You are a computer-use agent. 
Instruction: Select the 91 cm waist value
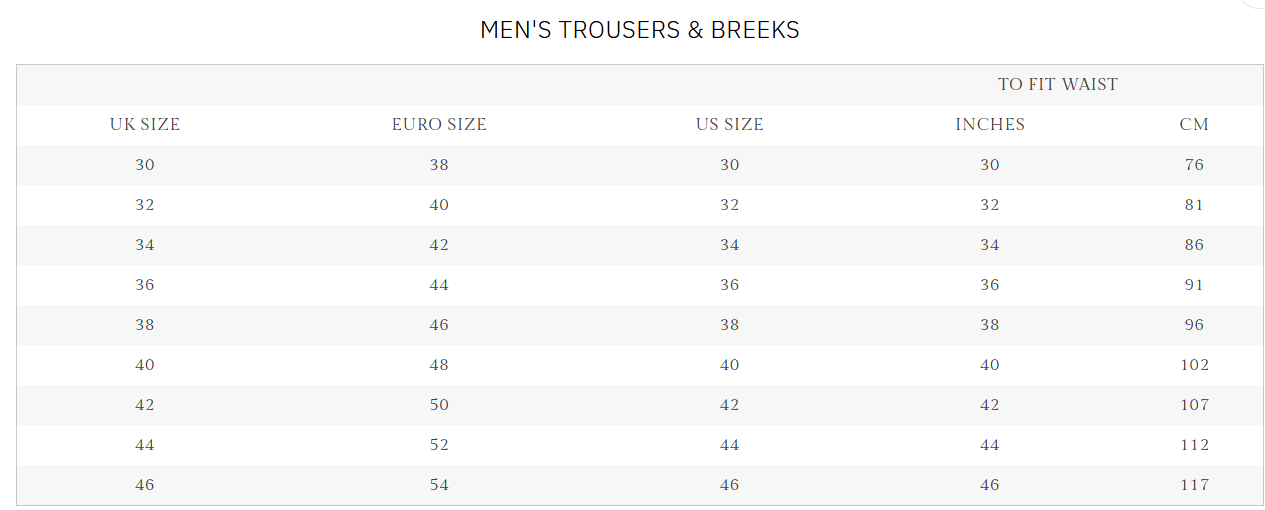[x=1194, y=285]
